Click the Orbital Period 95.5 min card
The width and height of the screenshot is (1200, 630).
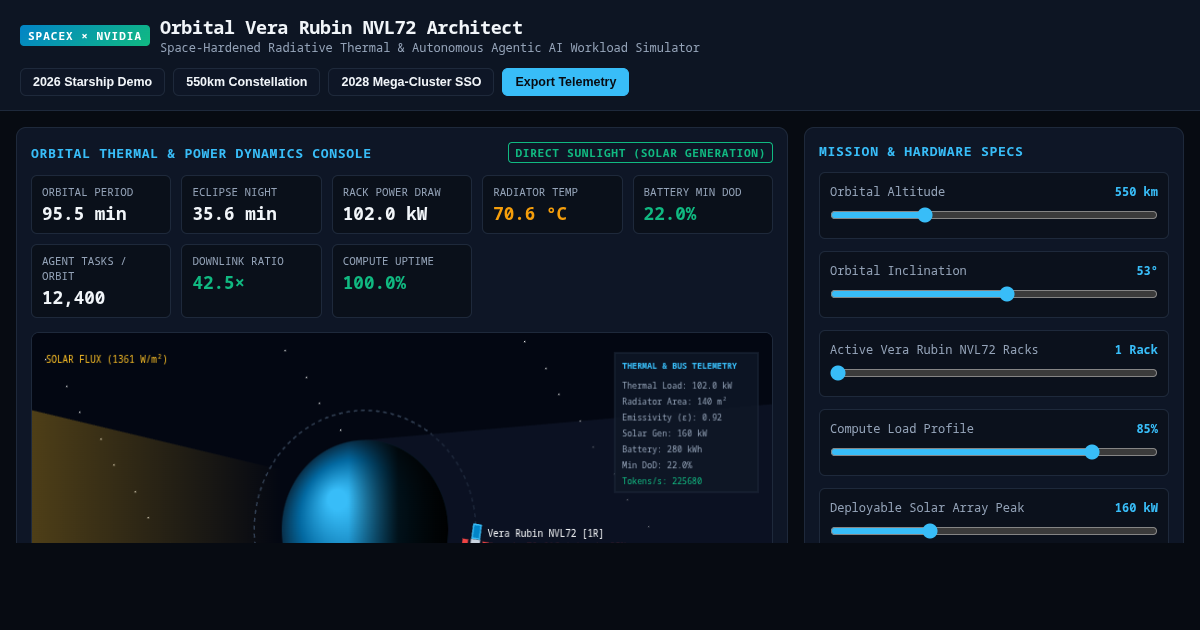101,205
